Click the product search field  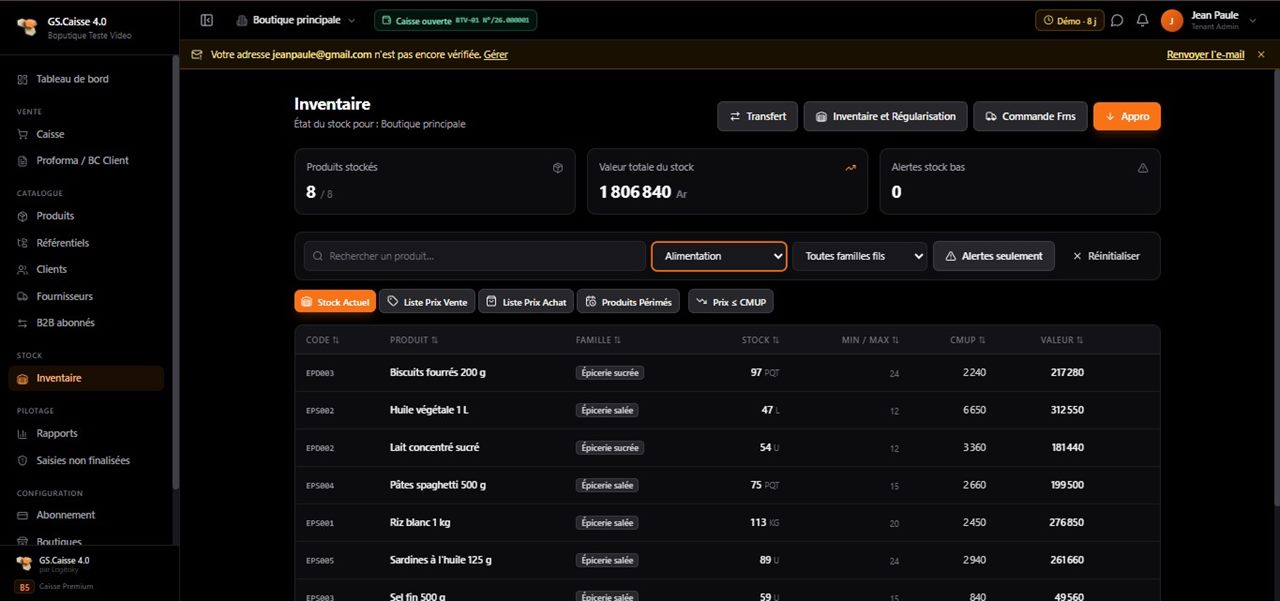(475, 256)
